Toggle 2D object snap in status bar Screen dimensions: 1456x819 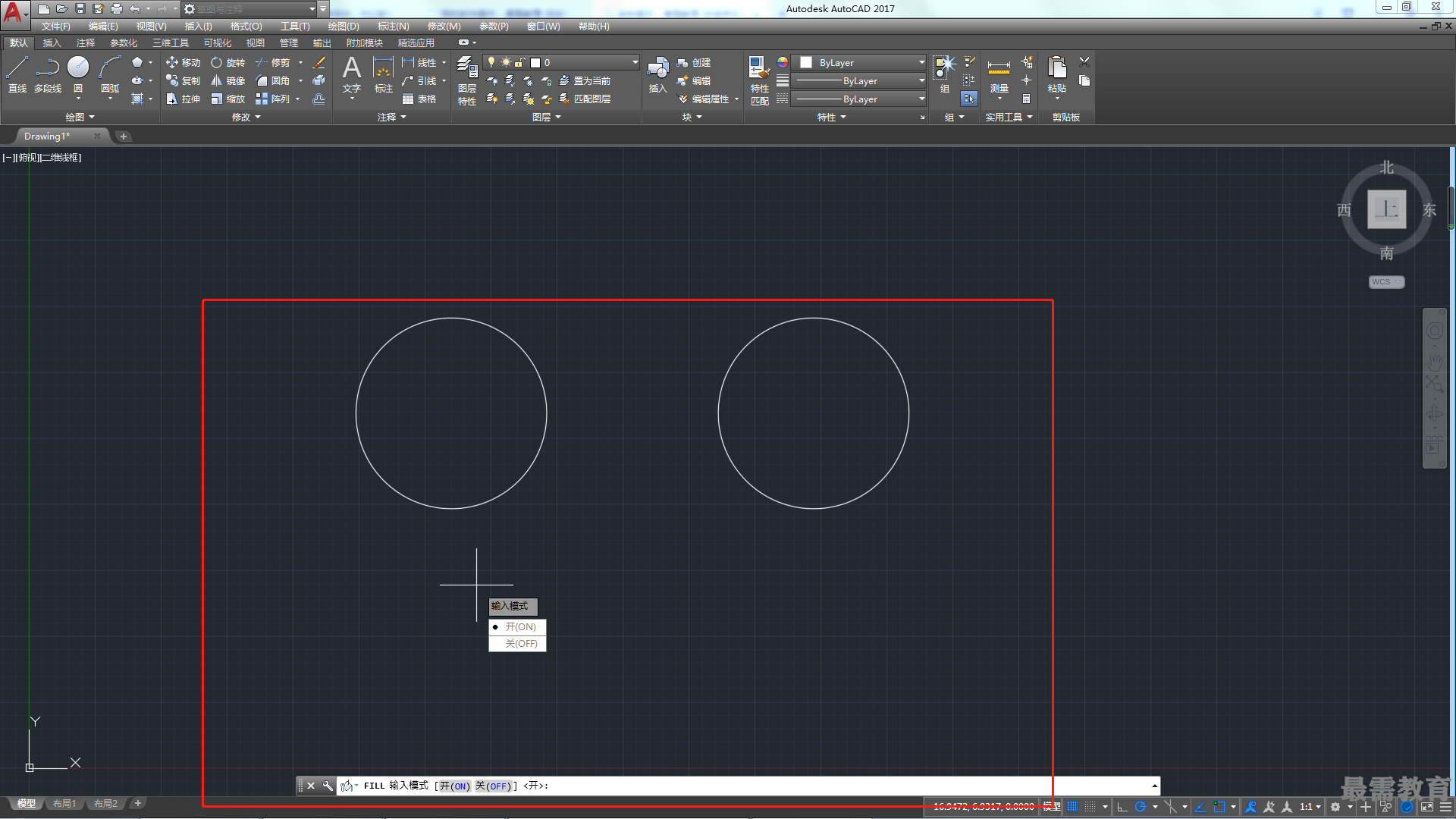click(x=1219, y=807)
